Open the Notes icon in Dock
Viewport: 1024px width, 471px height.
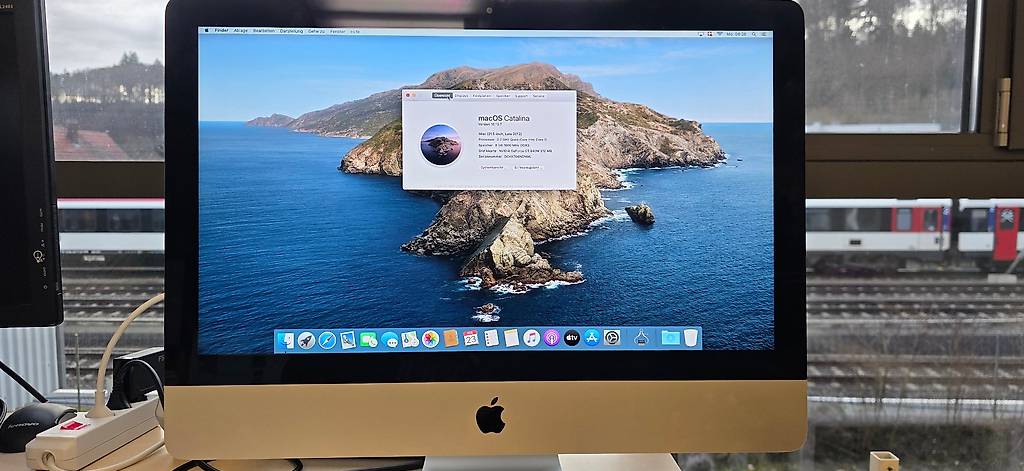(x=511, y=338)
